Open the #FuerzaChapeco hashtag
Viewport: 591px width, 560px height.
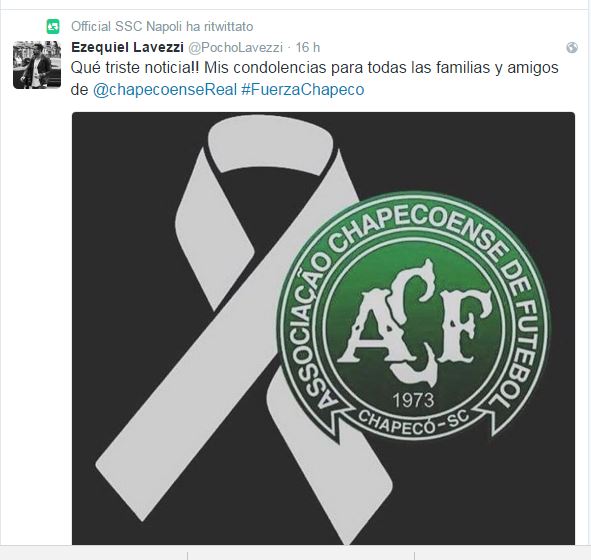pos(303,90)
